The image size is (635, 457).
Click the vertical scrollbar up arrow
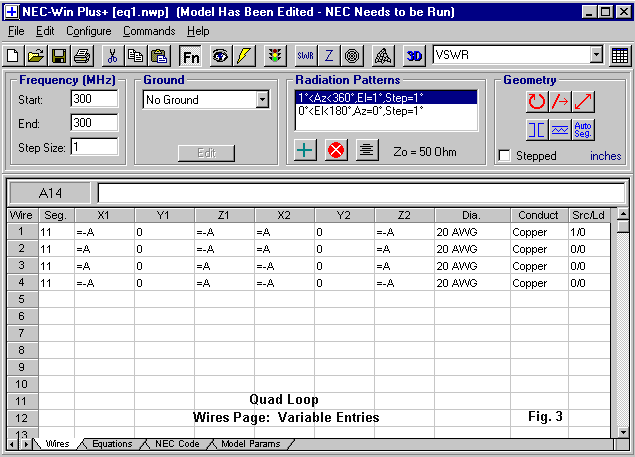pos(623,215)
